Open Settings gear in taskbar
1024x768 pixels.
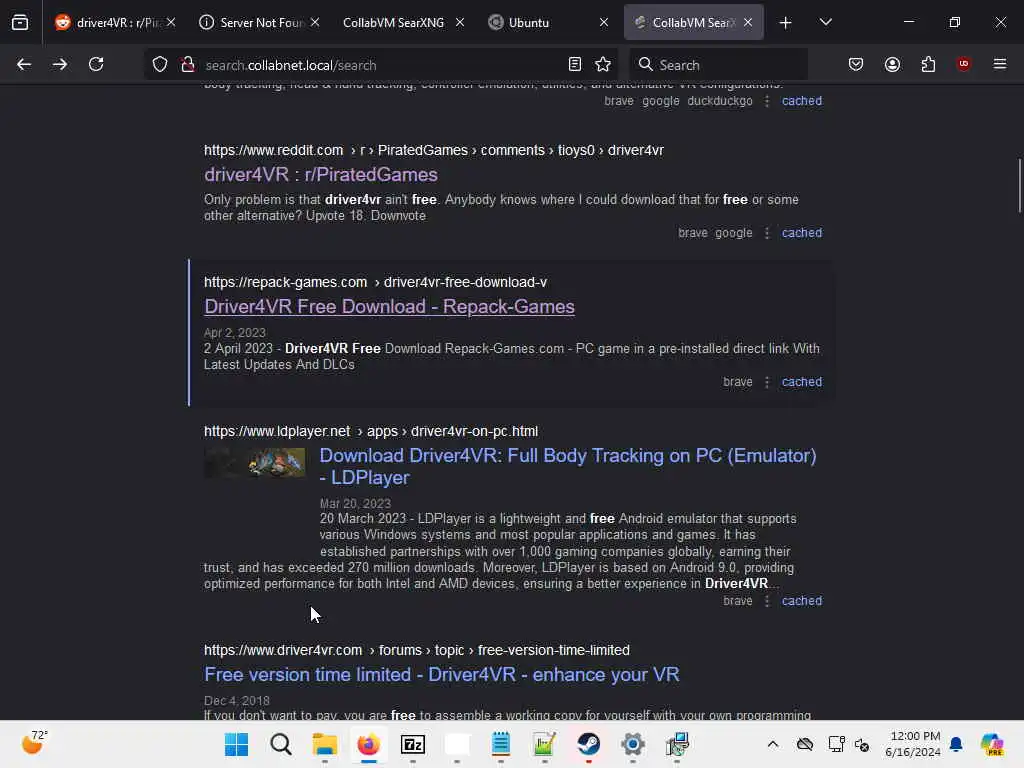pos(633,744)
